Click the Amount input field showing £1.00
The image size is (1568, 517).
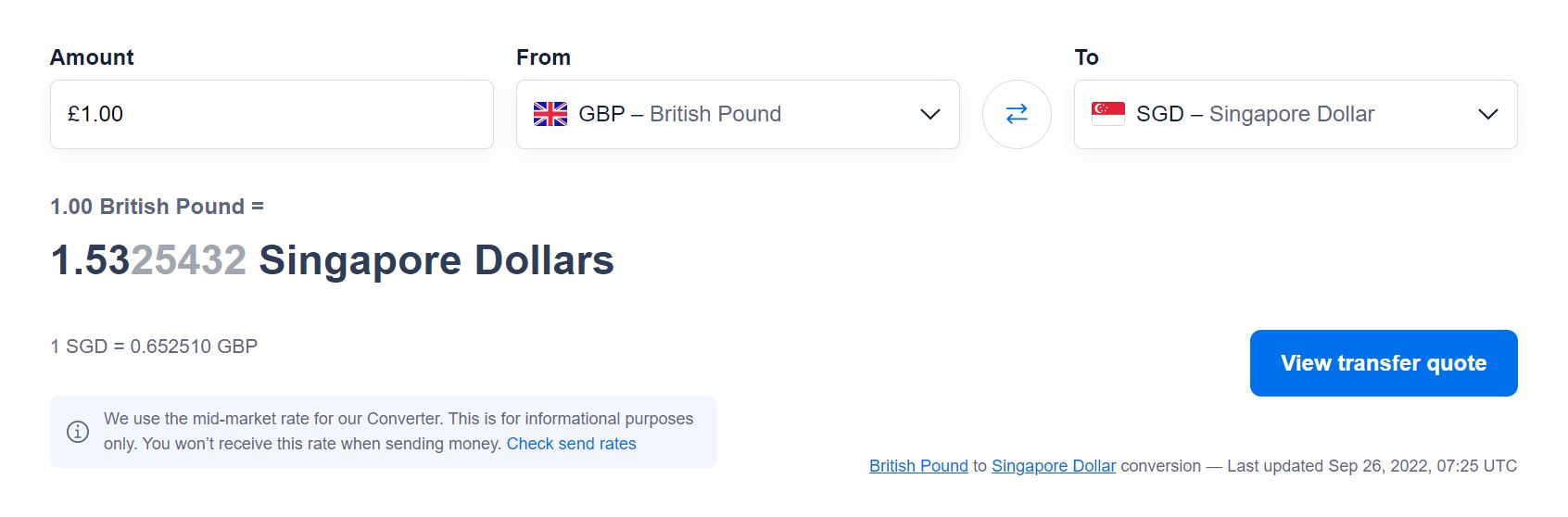point(271,114)
